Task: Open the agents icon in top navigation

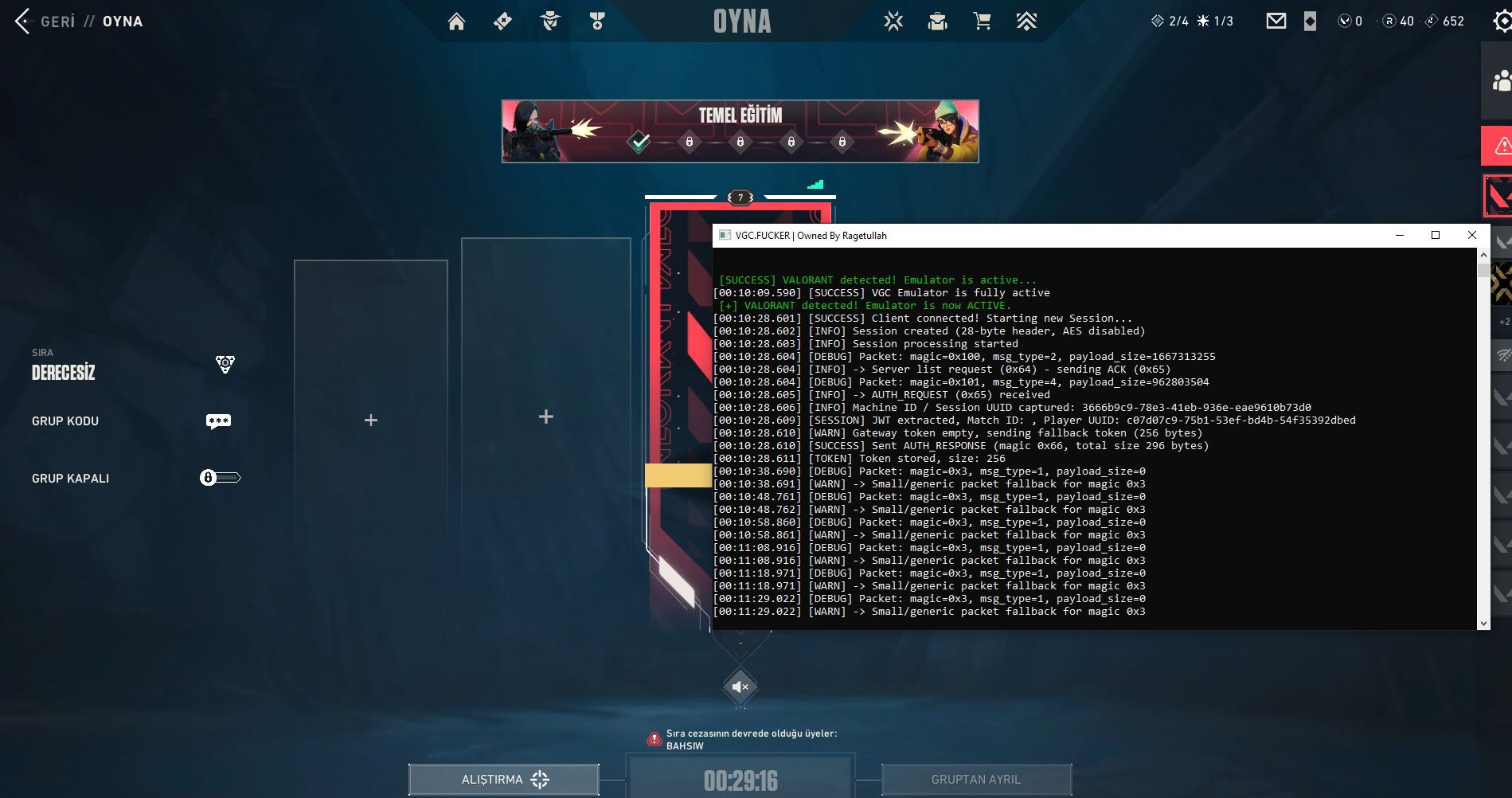Action: pos(549,22)
